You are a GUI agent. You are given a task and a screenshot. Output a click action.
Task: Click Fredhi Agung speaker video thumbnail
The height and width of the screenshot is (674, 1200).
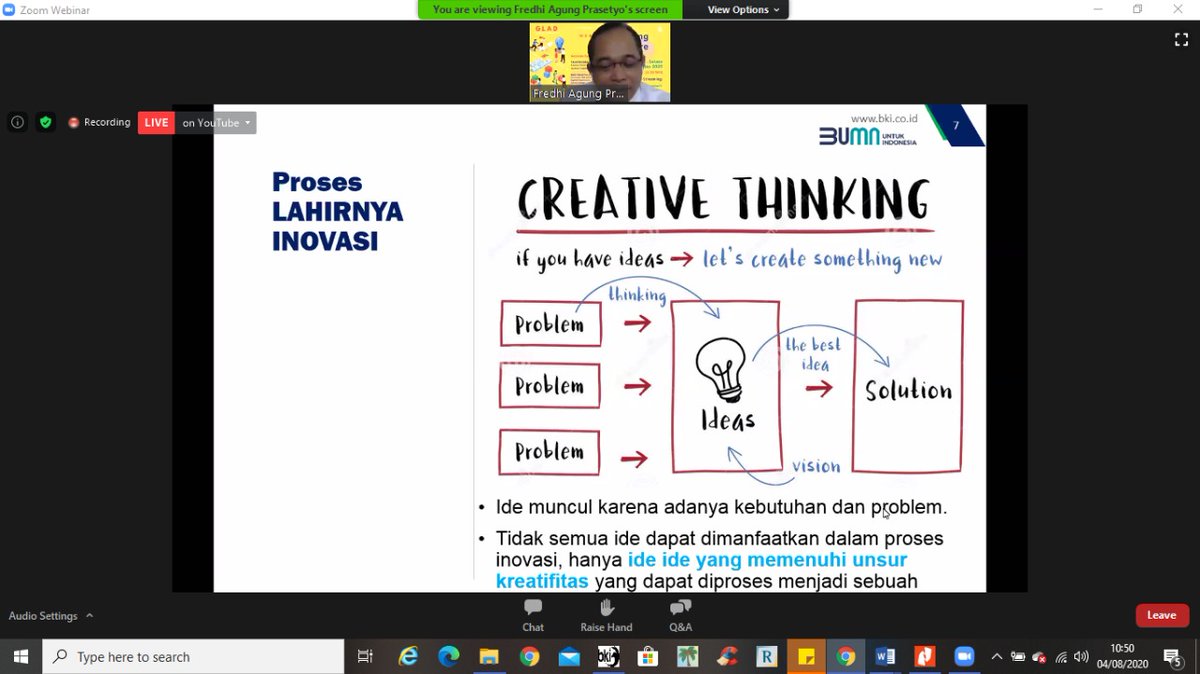point(600,62)
